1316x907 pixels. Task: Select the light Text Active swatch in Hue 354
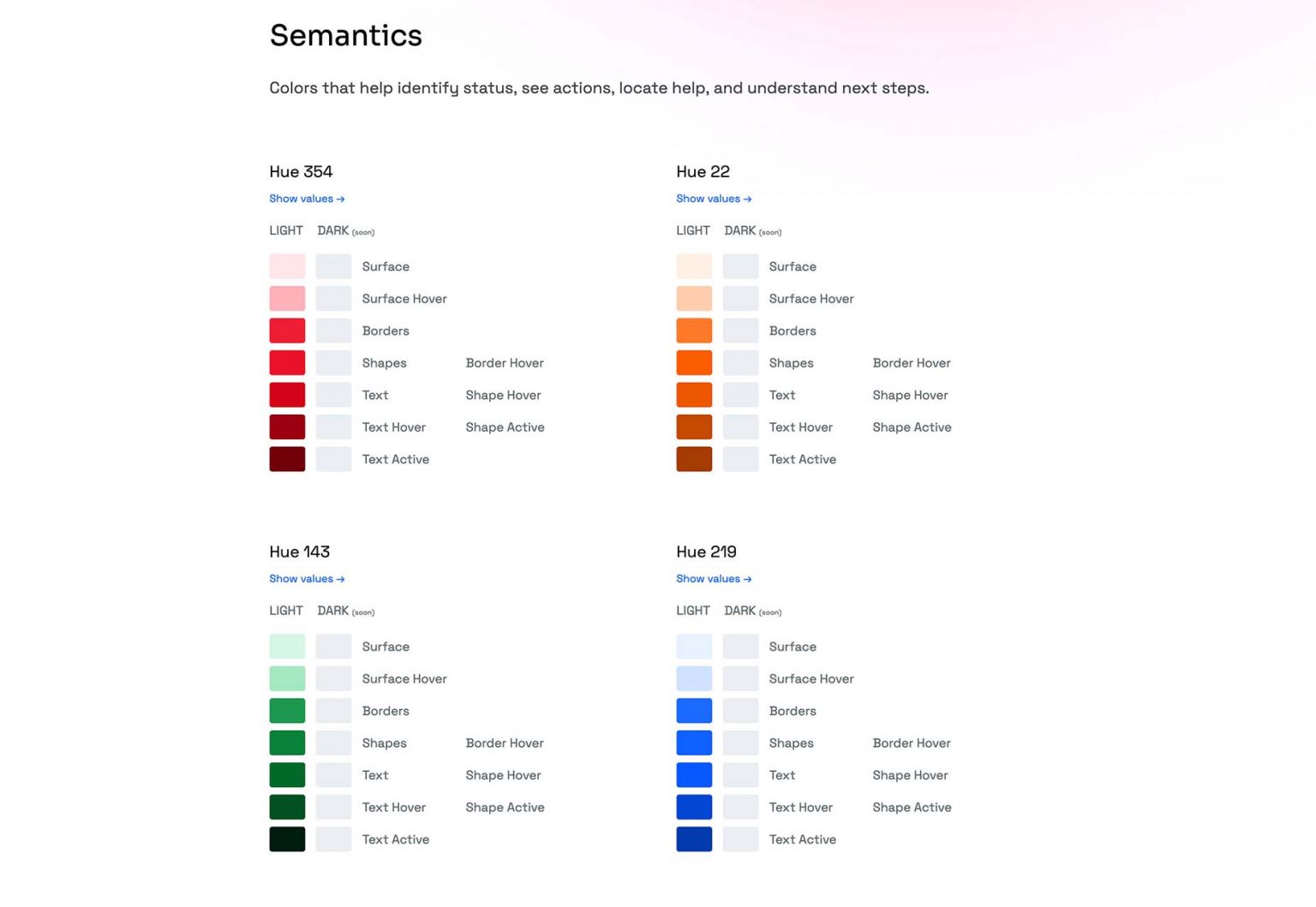(x=287, y=459)
